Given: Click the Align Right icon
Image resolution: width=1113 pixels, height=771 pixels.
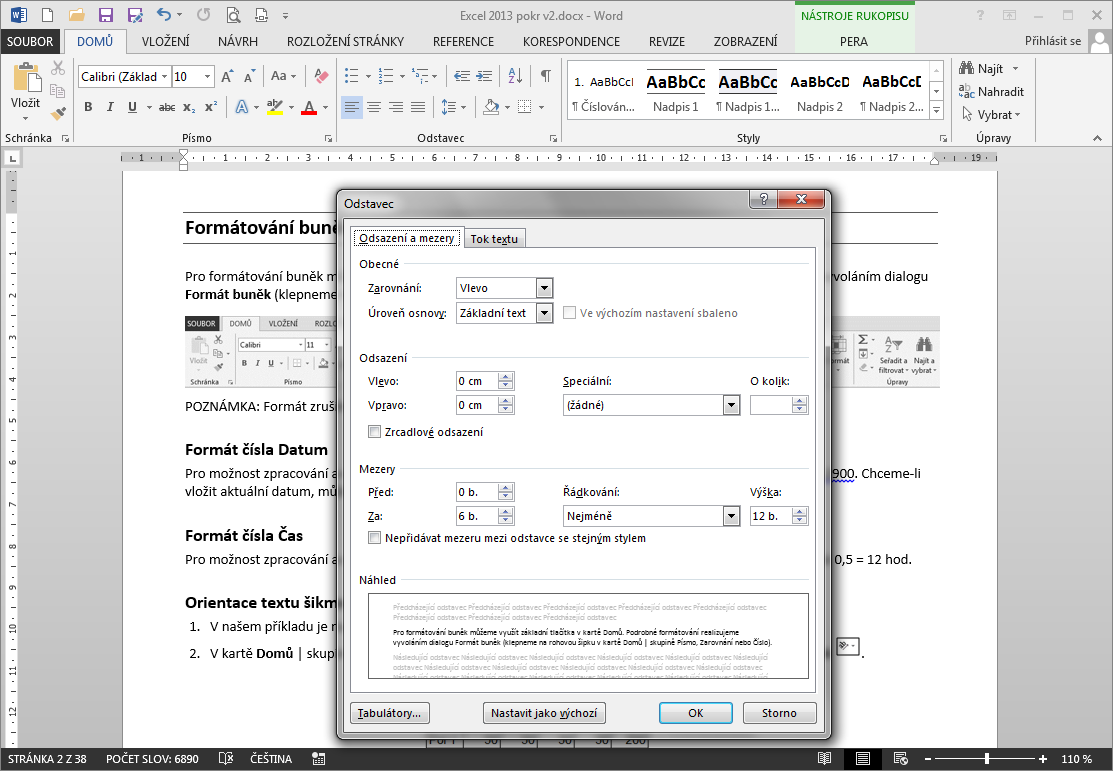Looking at the screenshot, I should tap(396, 107).
